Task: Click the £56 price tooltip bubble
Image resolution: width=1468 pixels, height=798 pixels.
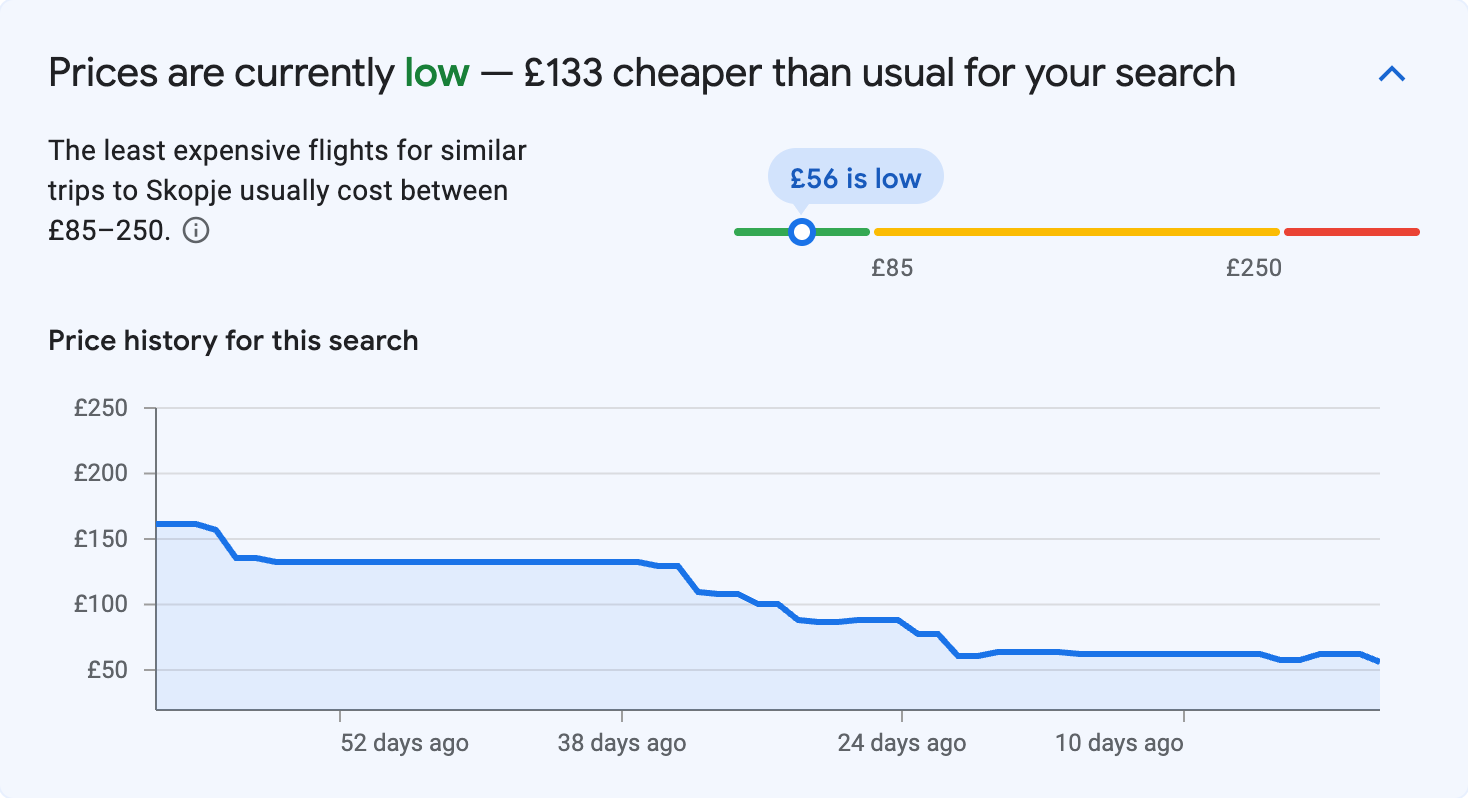Action: 855,177
